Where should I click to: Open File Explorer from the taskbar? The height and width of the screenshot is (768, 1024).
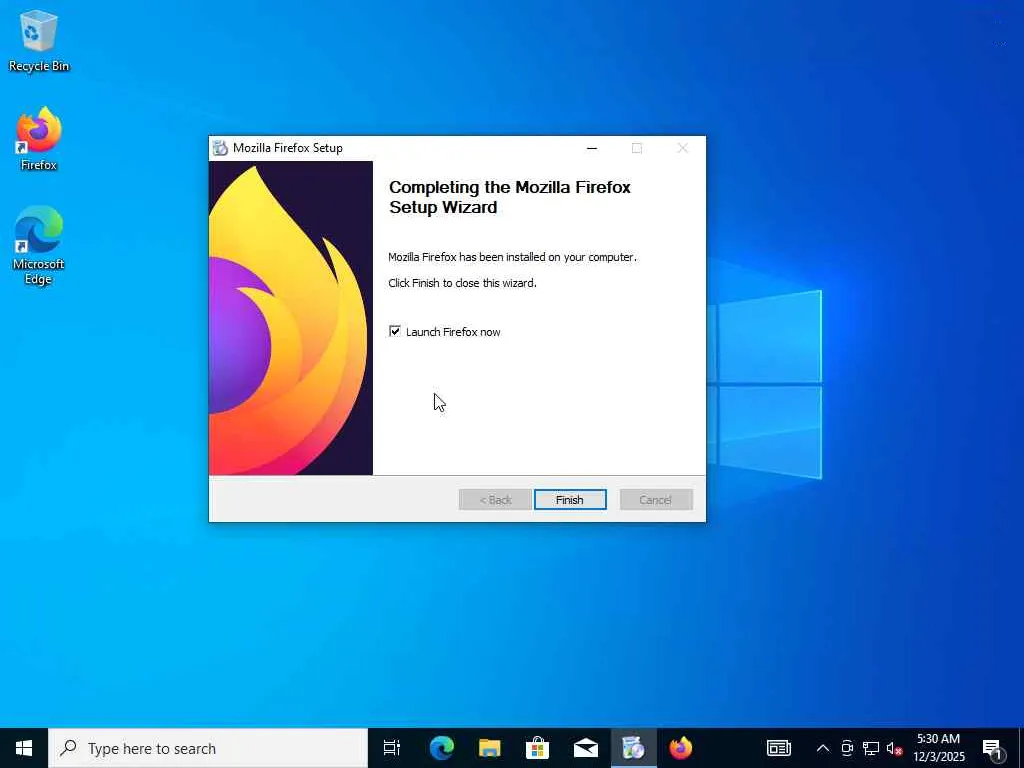(x=489, y=748)
